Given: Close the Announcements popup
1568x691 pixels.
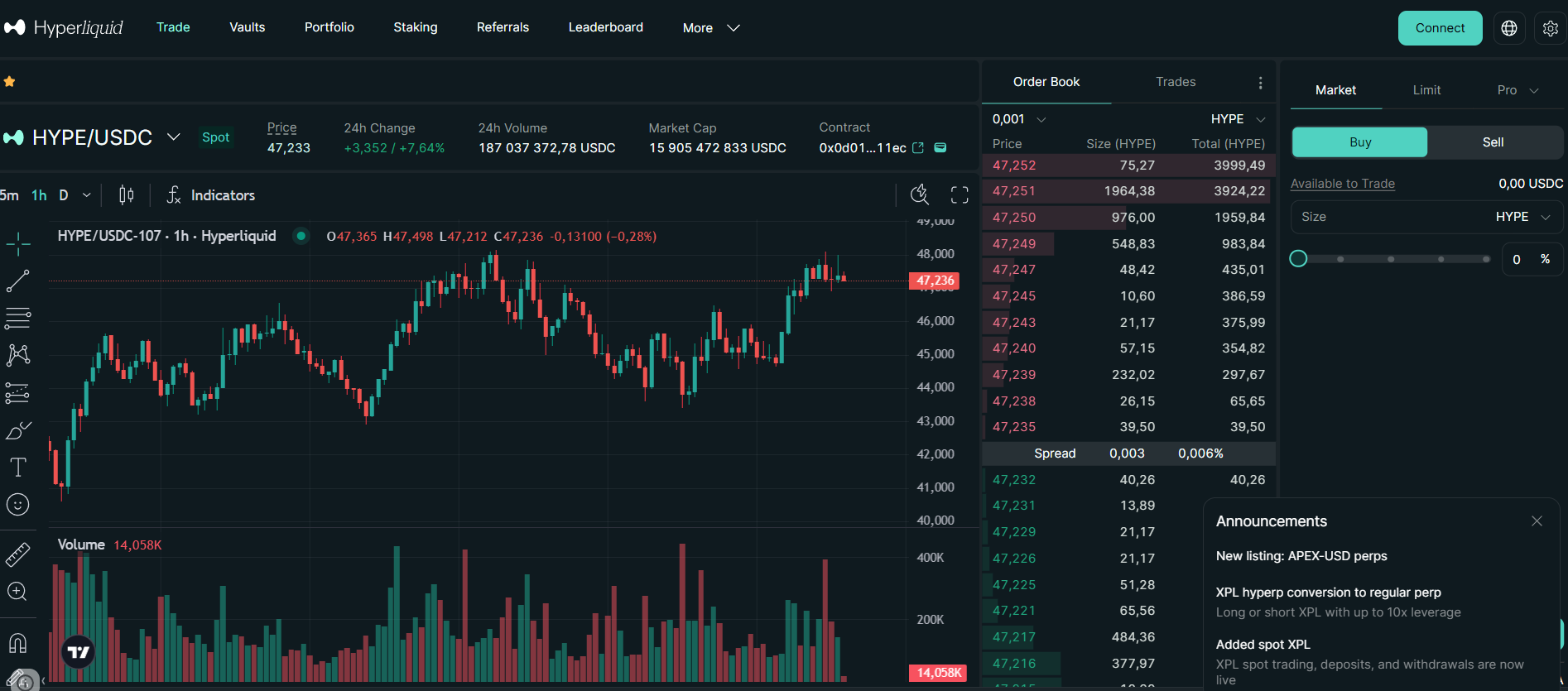Looking at the screenshot, I should pos(1537,521).
